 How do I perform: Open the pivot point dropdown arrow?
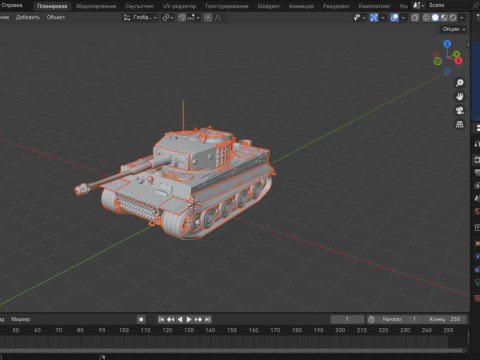pos(172,18)
